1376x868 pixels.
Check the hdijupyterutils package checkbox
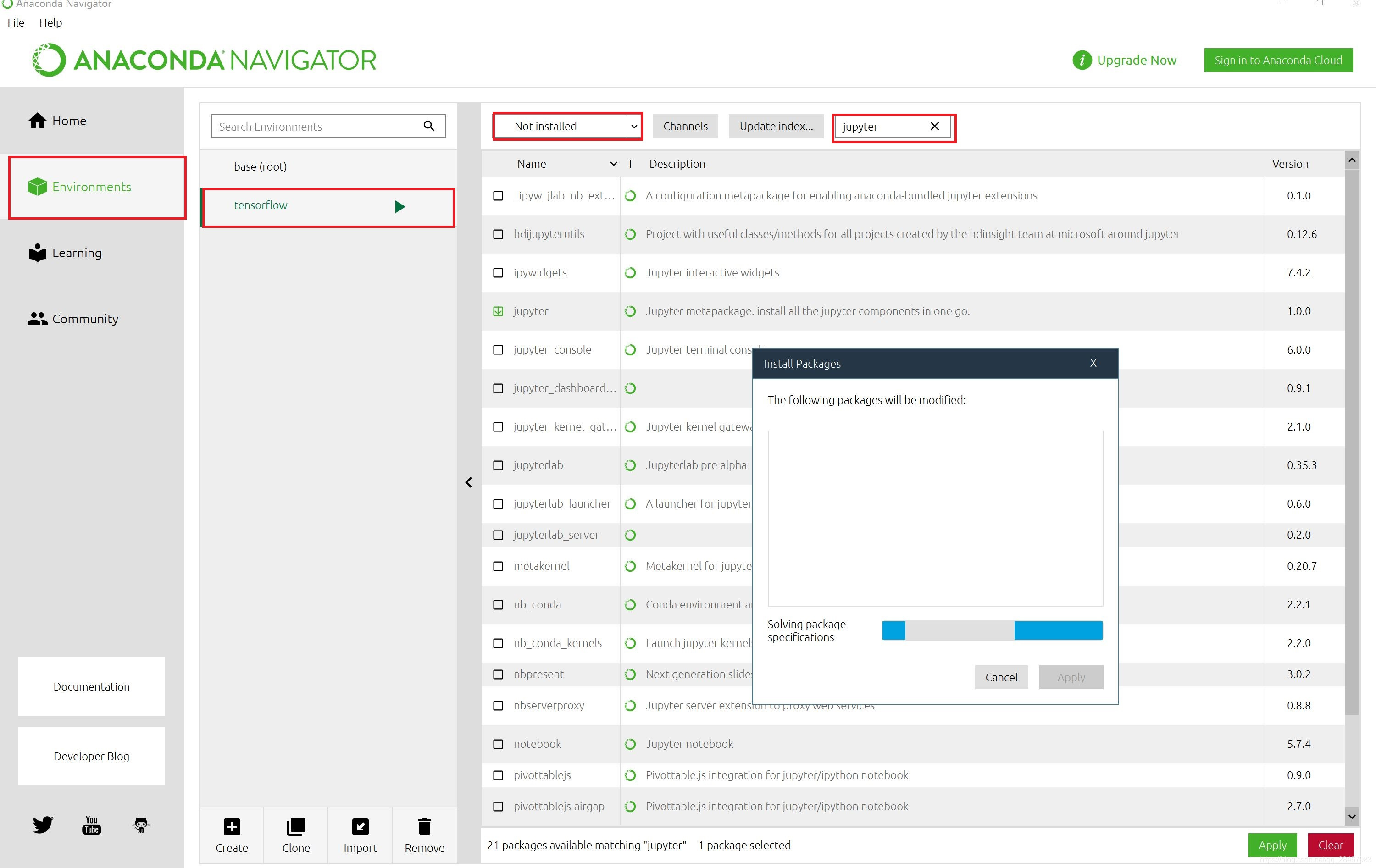coord(498,234)
